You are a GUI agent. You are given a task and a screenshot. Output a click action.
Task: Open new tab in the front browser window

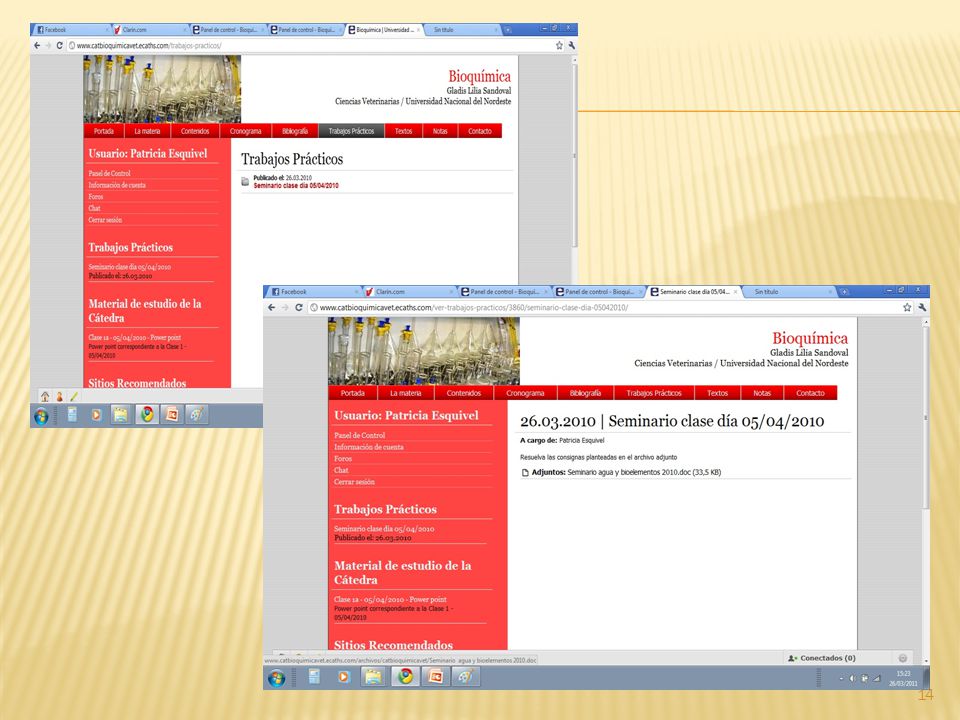click(x=844, y=292)
